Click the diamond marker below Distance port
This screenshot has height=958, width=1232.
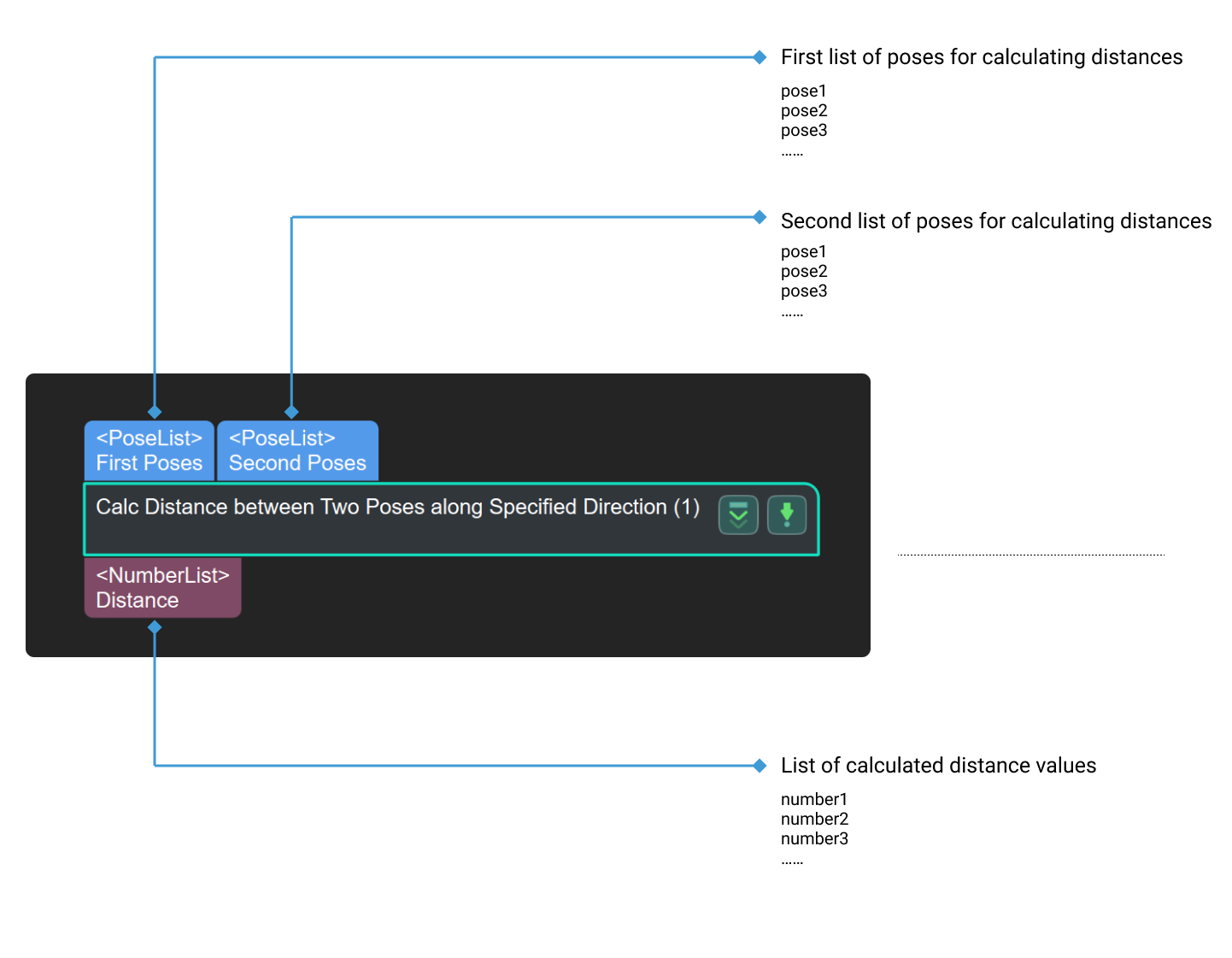(154, 627)
